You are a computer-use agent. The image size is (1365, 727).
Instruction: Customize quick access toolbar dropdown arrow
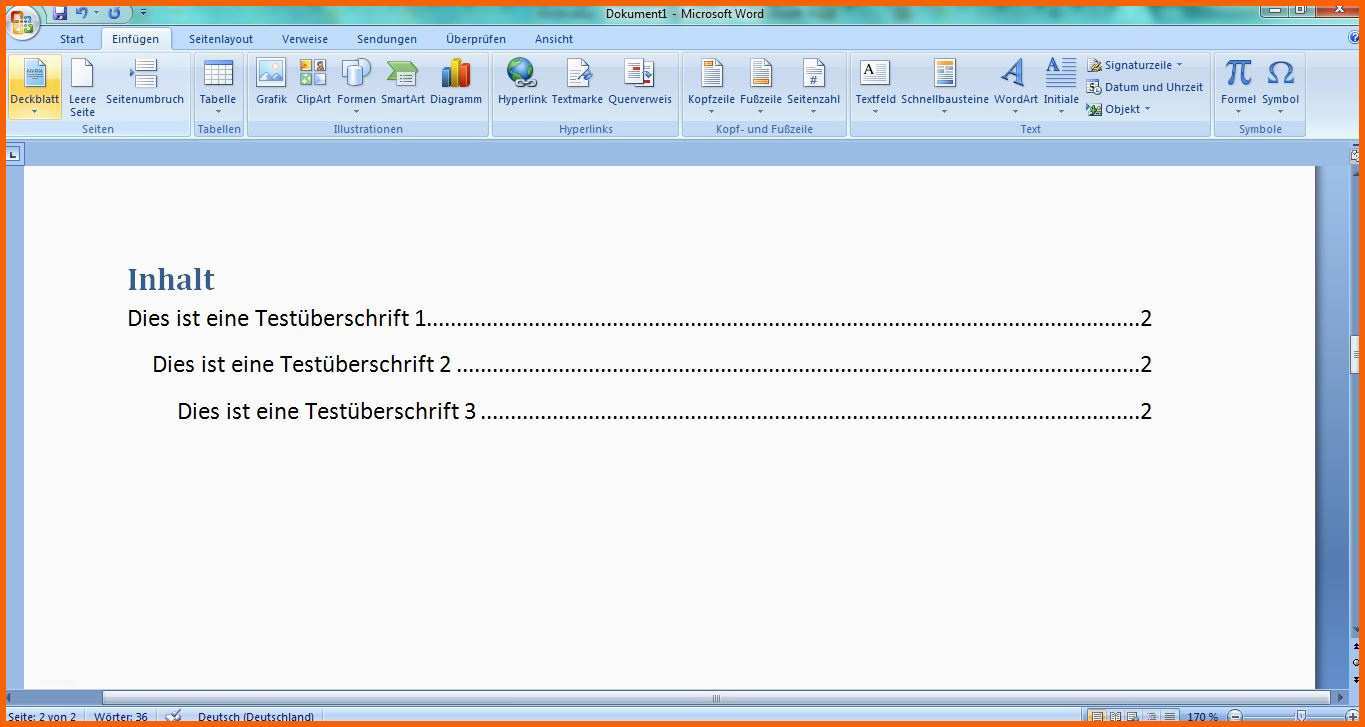pyautogui.click(x=143, y=13)
